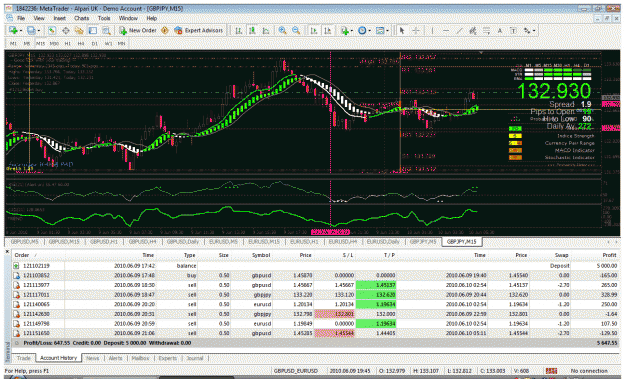Click the Expert Advisors button
Screen dimensions: 625x379
point(199,31)
